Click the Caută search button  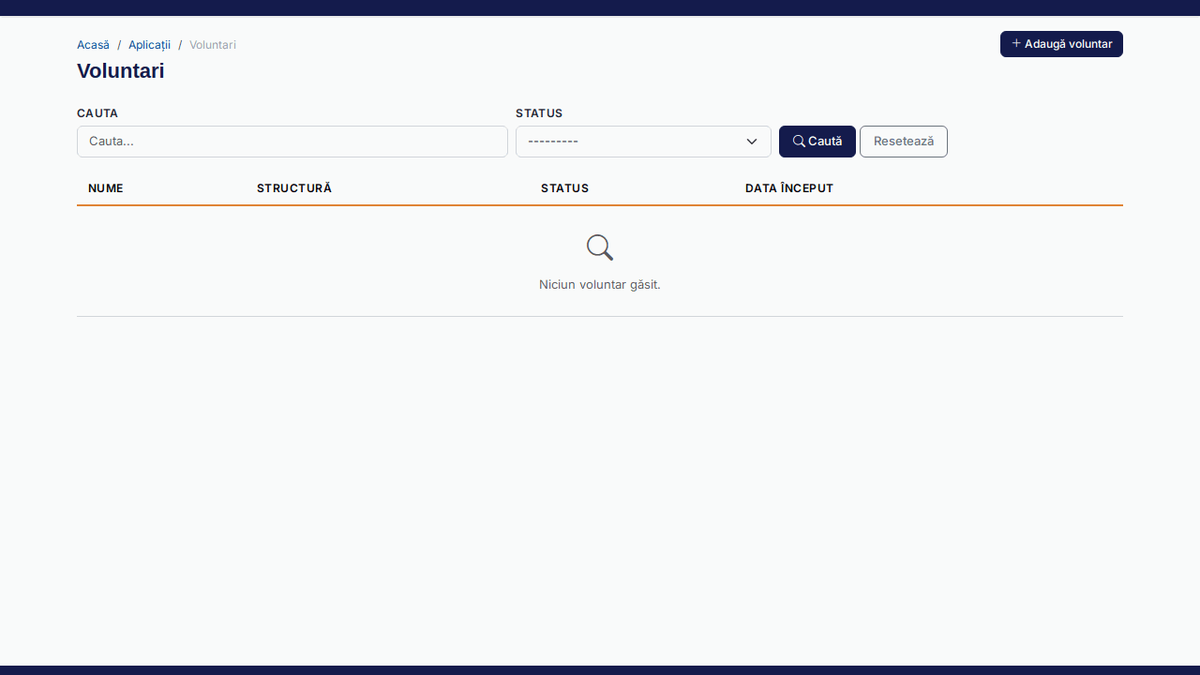tap(817, 141)
